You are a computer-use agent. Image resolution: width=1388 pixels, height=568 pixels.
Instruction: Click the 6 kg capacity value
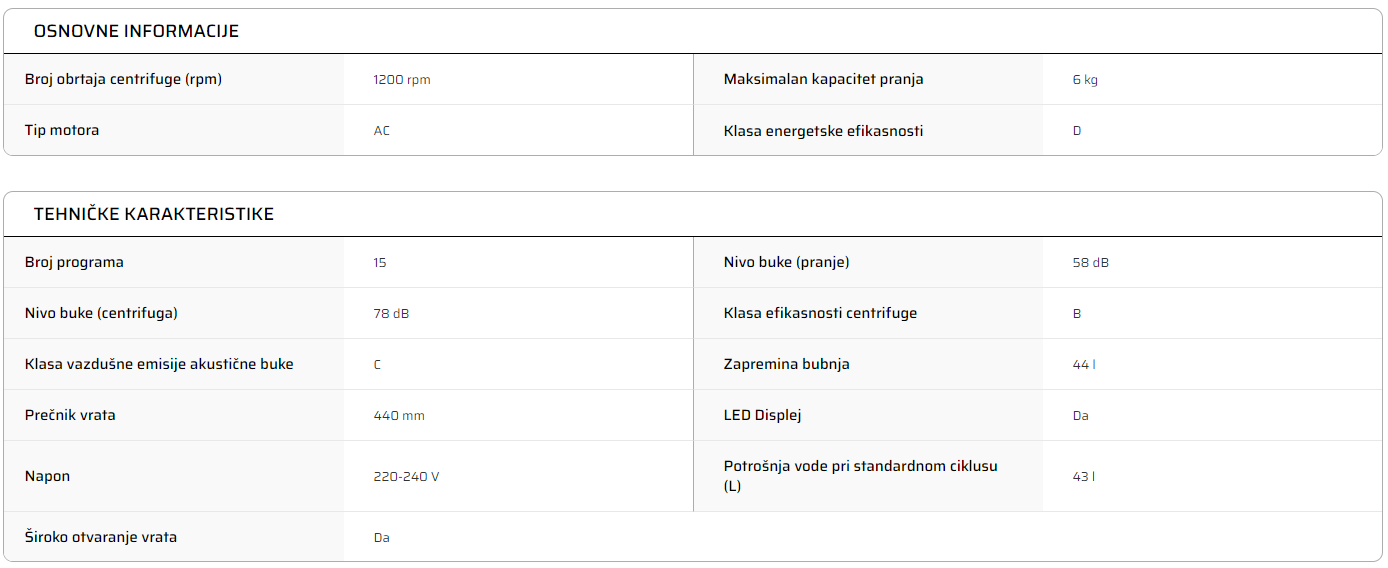pos(1085,80)
